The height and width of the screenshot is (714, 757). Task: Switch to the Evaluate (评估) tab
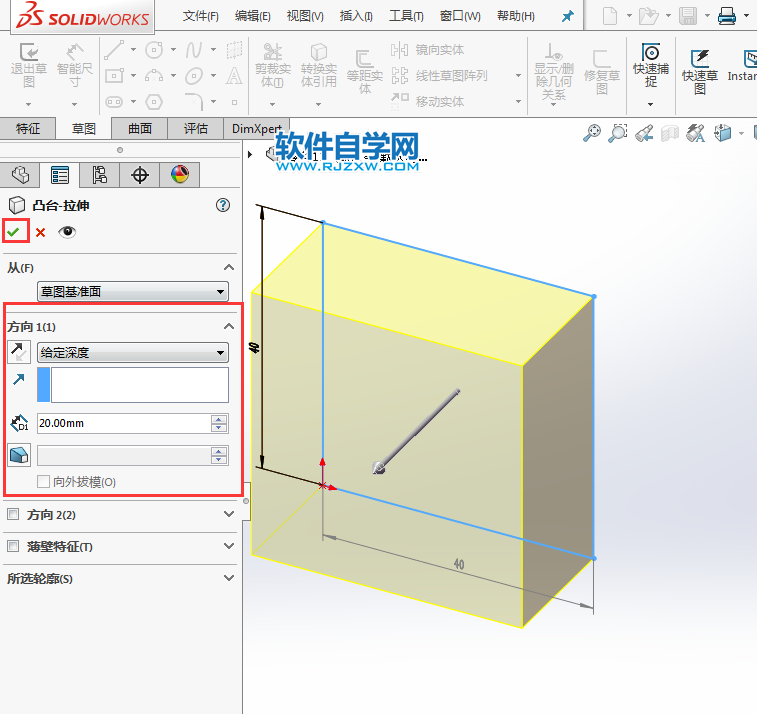point(196,128)
